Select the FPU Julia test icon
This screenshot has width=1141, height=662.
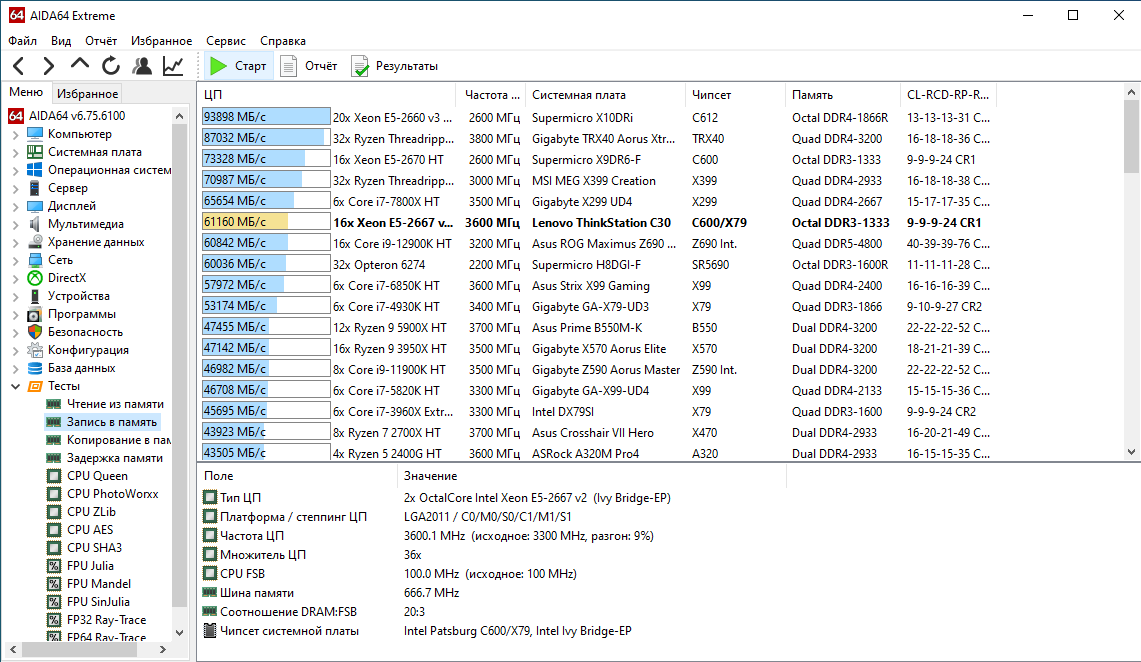tap(54, 566)
